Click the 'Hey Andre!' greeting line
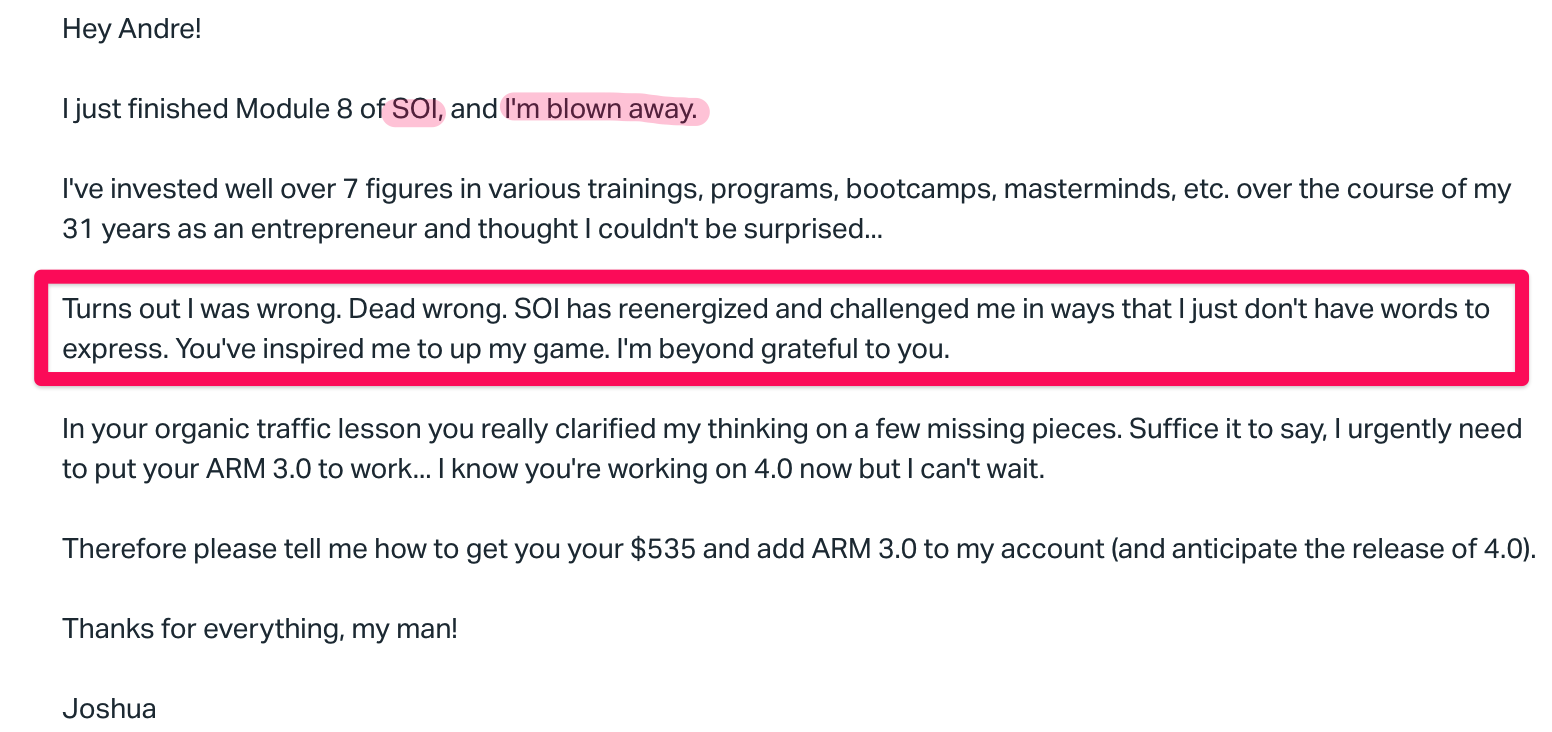 coord(132,28)
